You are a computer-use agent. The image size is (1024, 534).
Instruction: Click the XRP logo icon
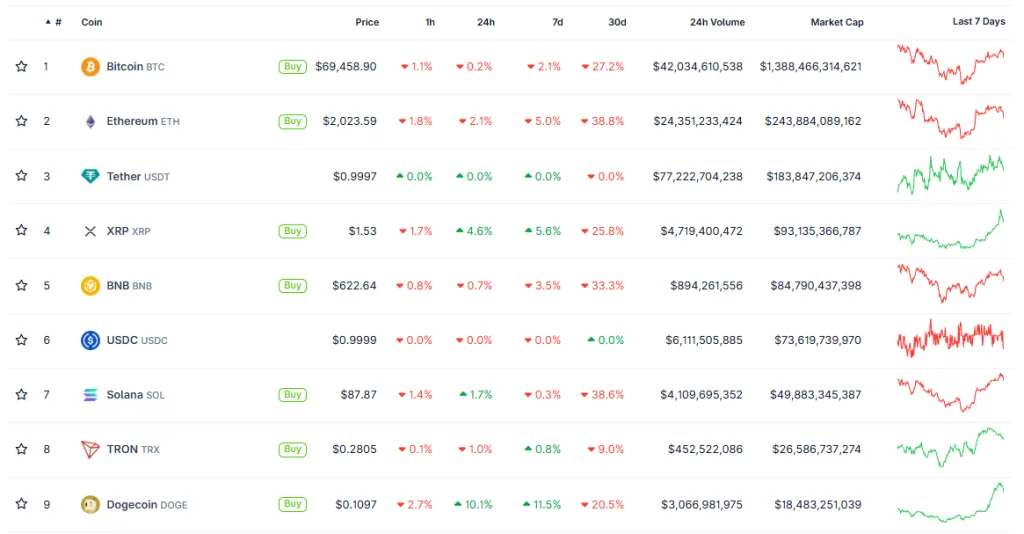pyautogui.click(x=90, y=231)
